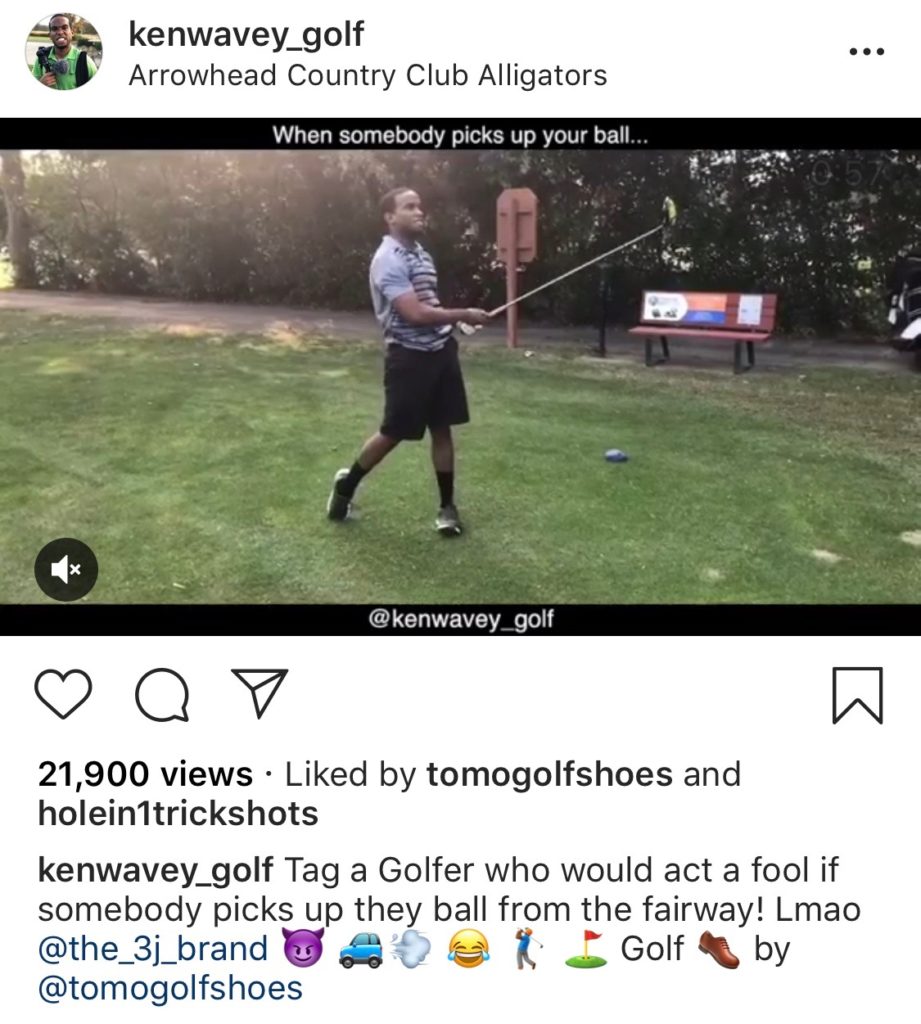
Task: Open the kenwavey_golf profile picture
Action: tap(64, 52)
